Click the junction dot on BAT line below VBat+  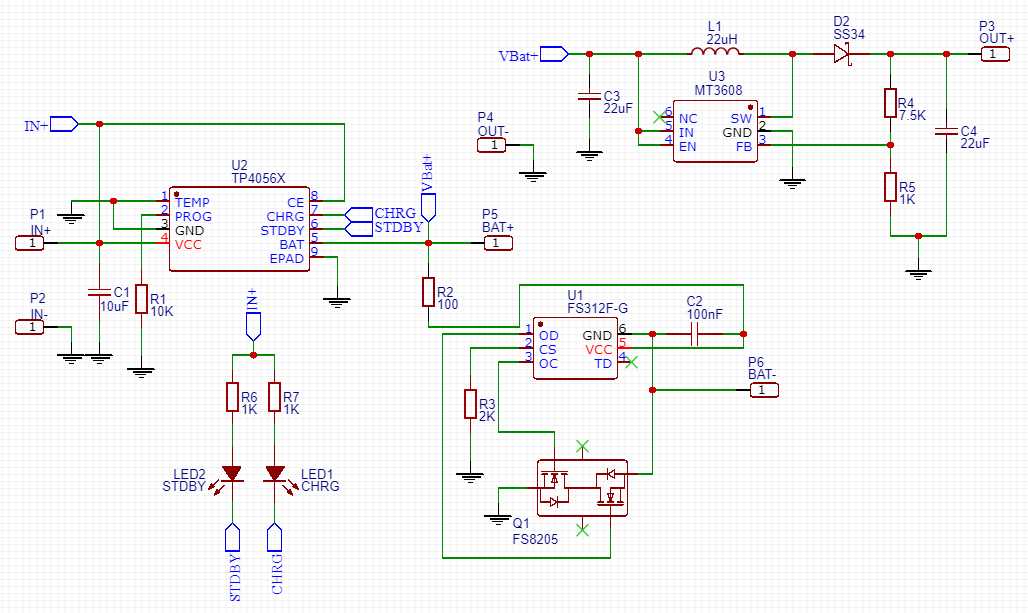click(428, 243)
